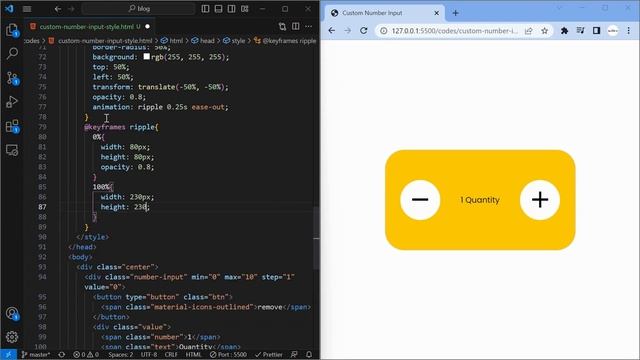Screen dimensions: 640x360
Task: Select the head breadcrumb segment
Action: [x=203, y=40]
